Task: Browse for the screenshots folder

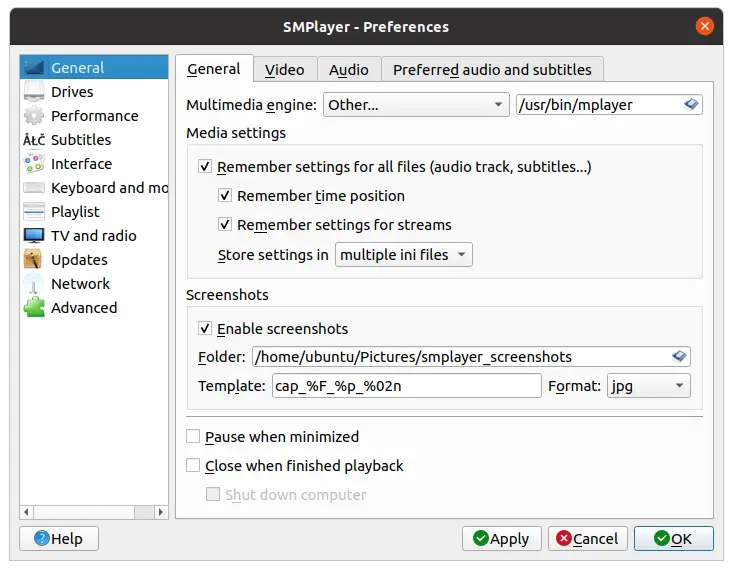Action: coord(679,356)
